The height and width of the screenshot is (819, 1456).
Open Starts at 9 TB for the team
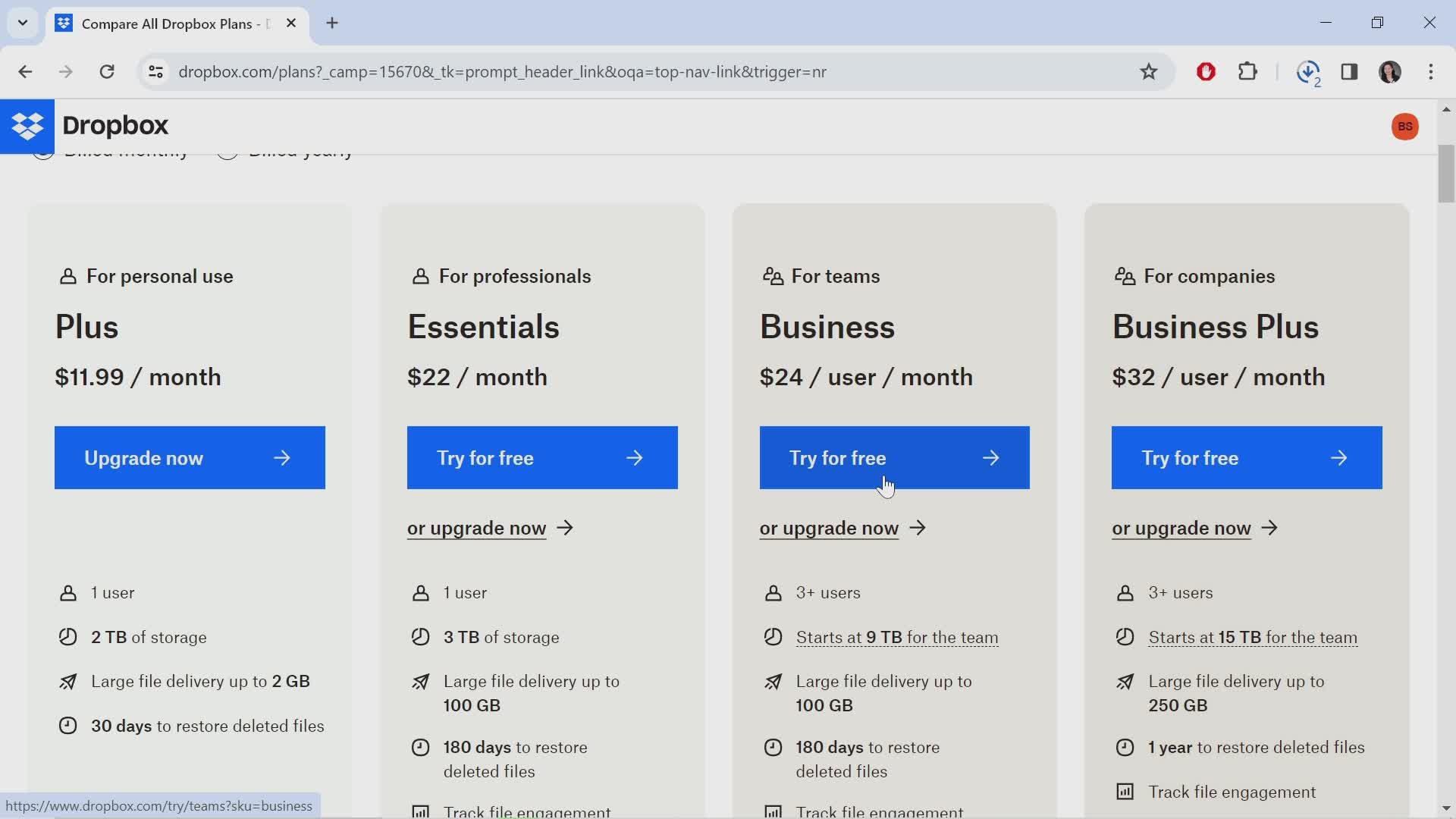[x=897, y=637]
